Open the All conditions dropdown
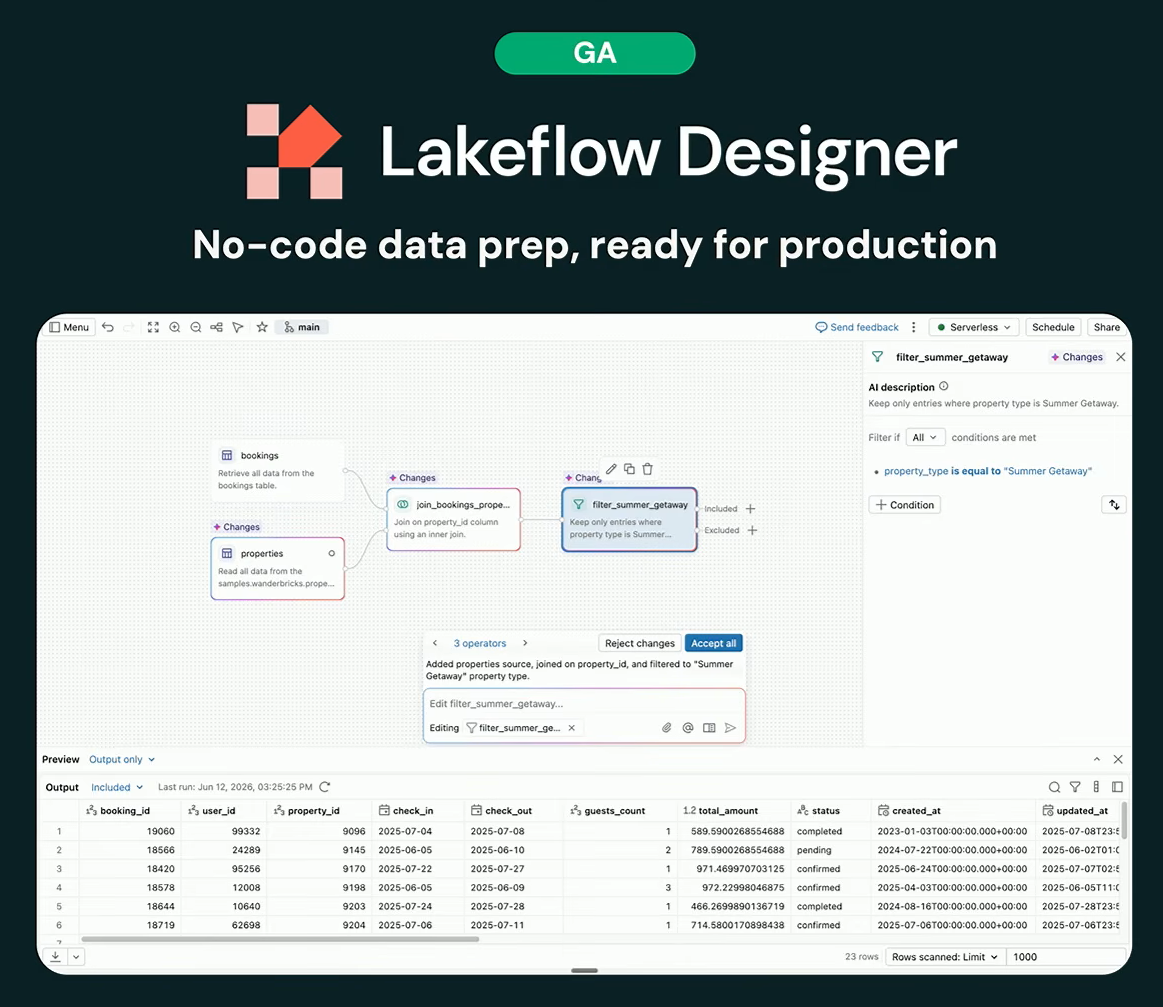 pyautogui.click(x=925, y=438)
